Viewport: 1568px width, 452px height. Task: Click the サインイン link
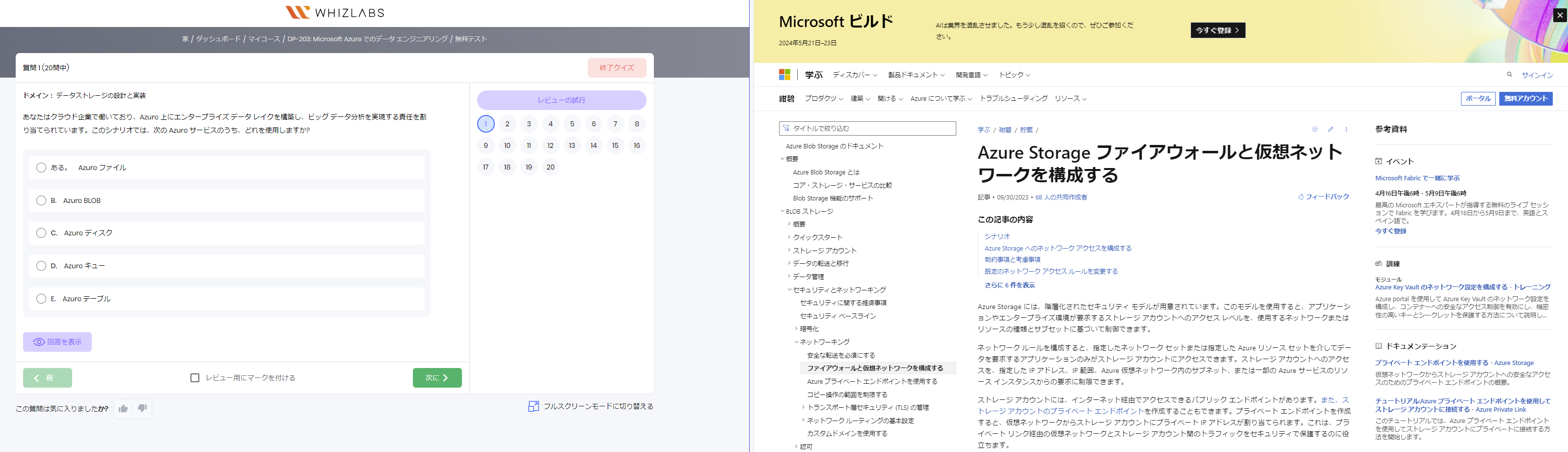1538,75
